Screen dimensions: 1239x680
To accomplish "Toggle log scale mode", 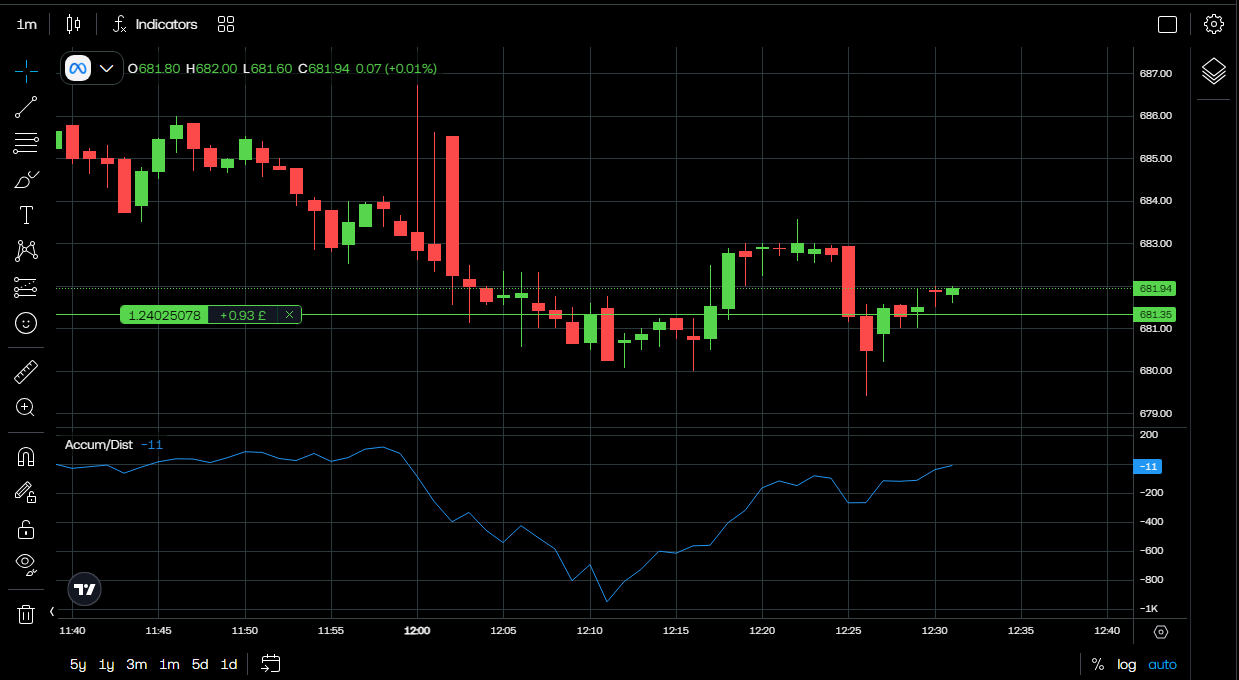I will 1127,664.
